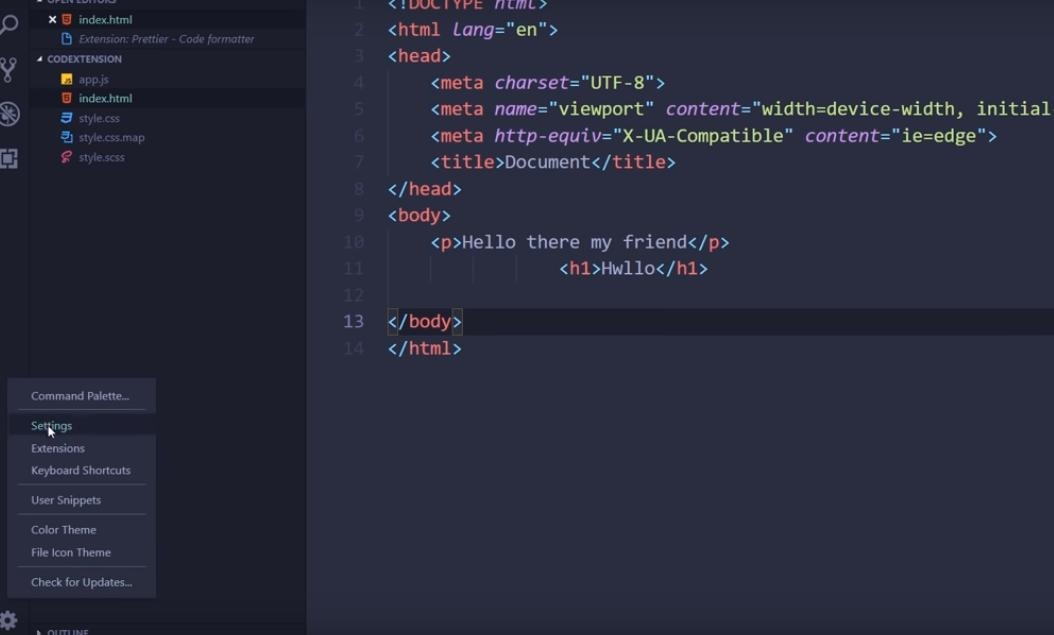Click the 'Hello there my friend' paragraph text
This screenshot has width=1054, height=635.
[575, 242]
